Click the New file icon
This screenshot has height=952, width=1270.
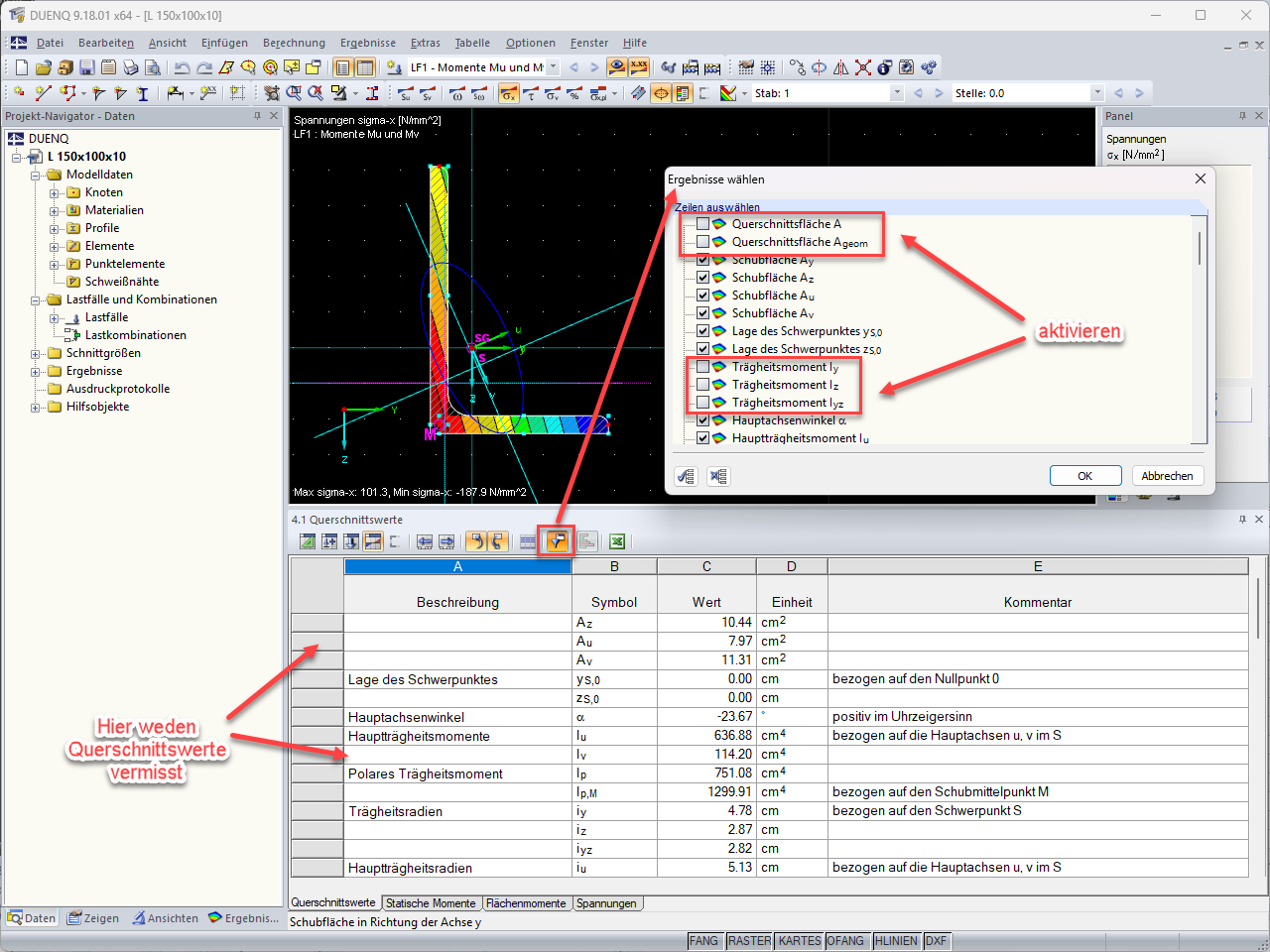(x=20, y=66)
